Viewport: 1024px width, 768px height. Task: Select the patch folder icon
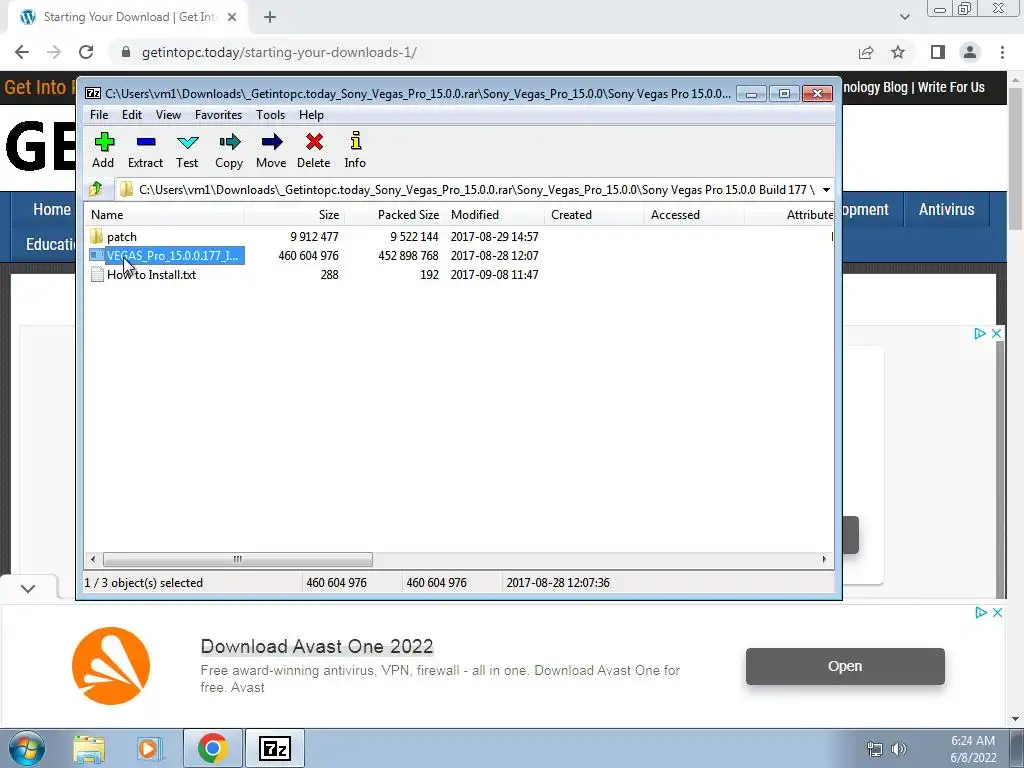[97, 236]
